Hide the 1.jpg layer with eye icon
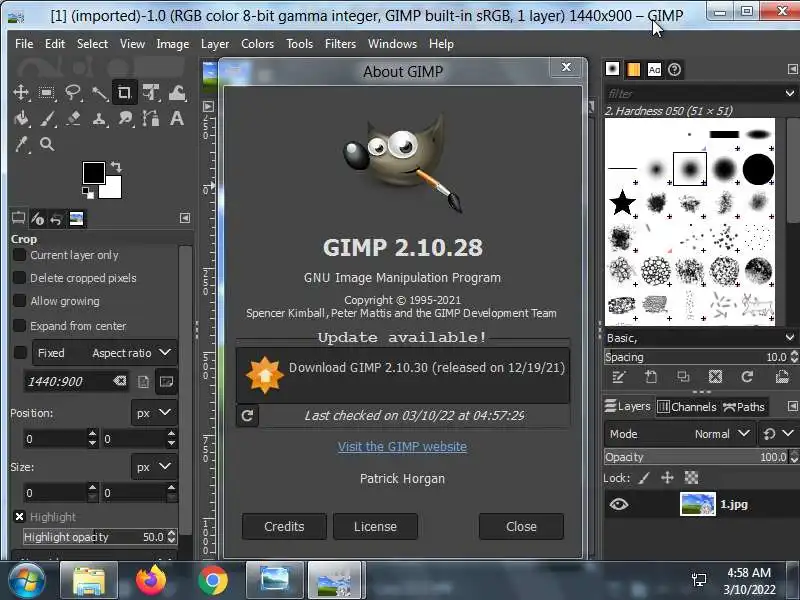Image resolution: width=800 pixels, height=600 pixels. pyautogui.click(x=618, y=504)
